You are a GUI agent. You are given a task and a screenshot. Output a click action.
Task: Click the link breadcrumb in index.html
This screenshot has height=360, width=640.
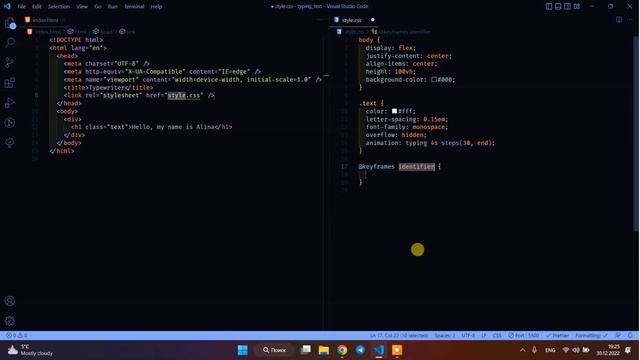coord(127,31)
